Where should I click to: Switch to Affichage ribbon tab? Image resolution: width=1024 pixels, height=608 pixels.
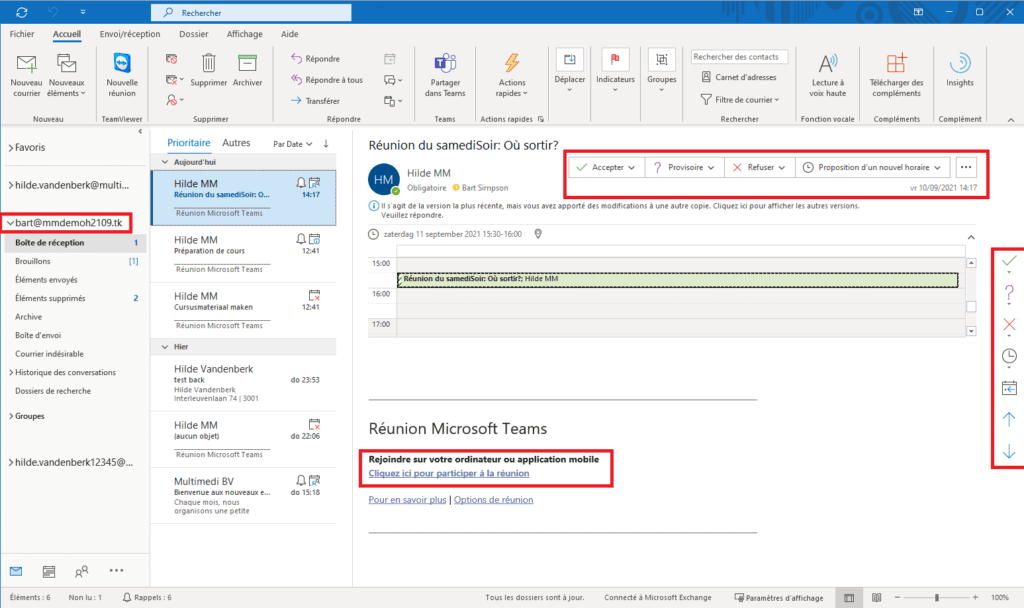(244, 34)
